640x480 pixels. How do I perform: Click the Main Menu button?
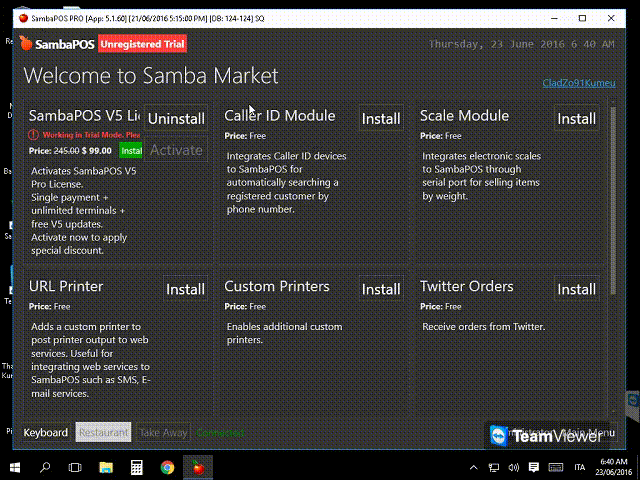click(x=590, y=433)
